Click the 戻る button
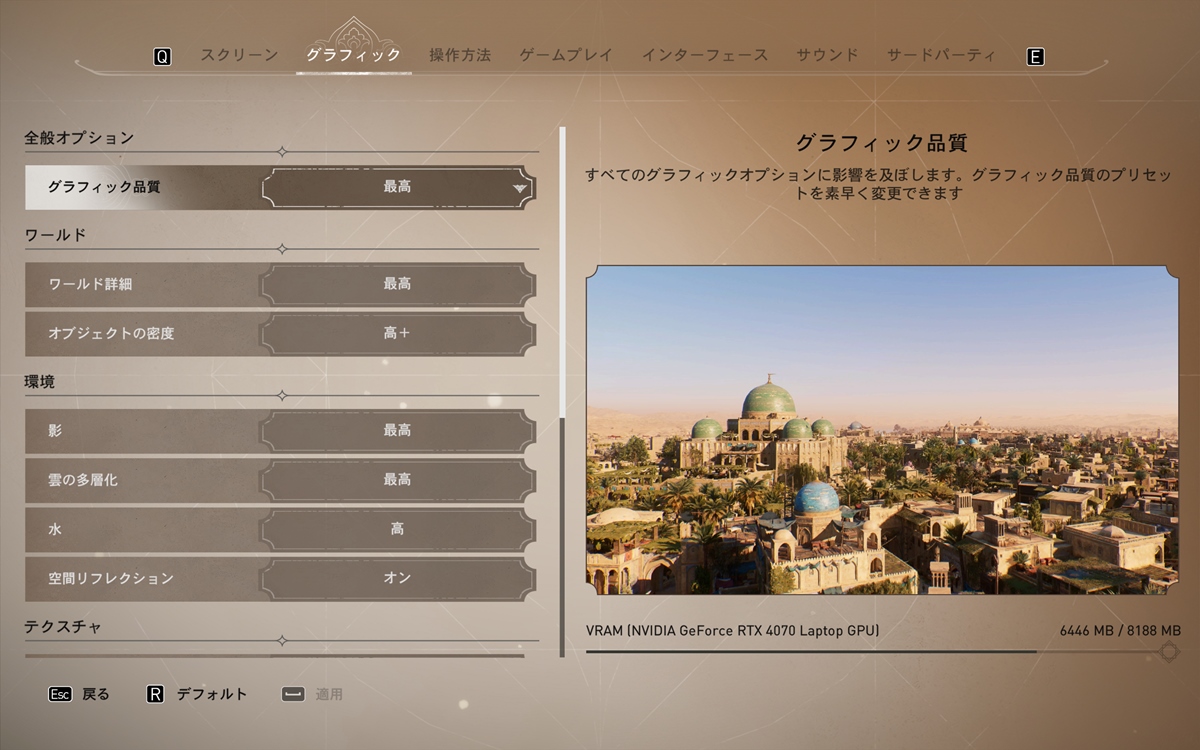1200x750 pixels. pyautogui.click(x=96, y=694)
